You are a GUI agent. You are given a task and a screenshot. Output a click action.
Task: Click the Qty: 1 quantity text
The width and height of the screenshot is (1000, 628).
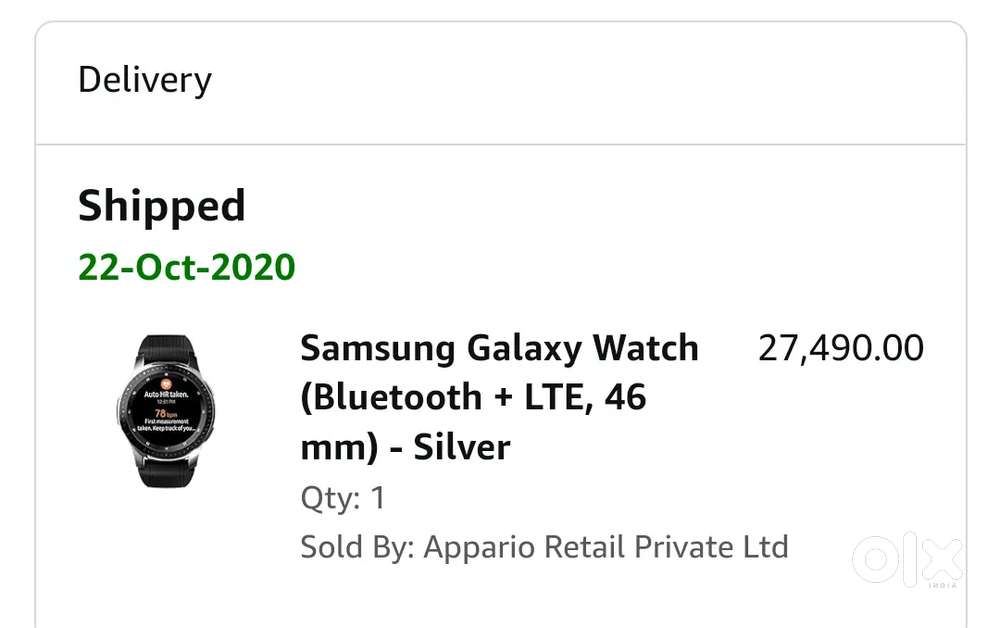pos(342,498)
